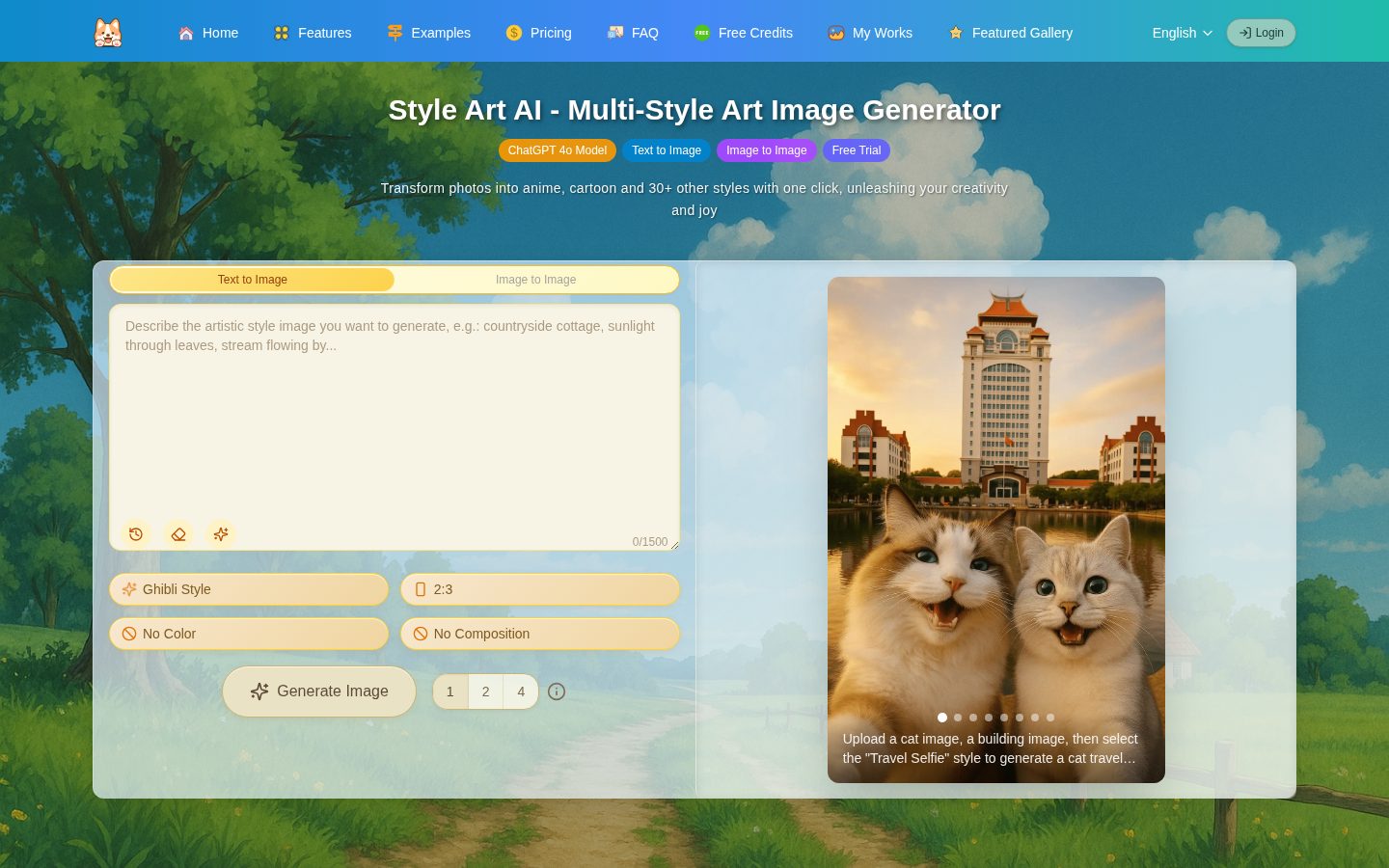Click the Featured Gallery star icon
This screenshot has width=1389, height=868.
[956, 33]
